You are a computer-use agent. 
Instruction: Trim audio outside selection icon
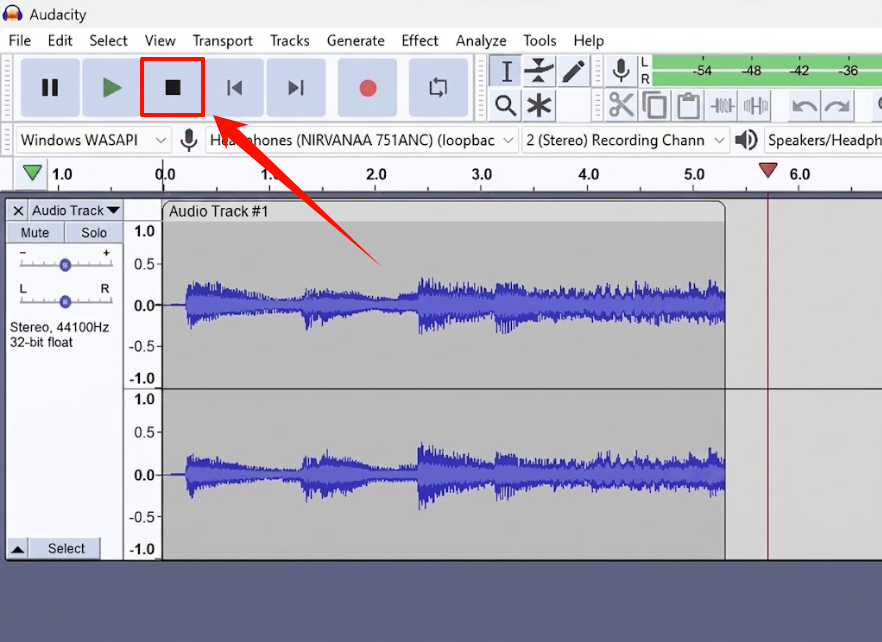722,105
